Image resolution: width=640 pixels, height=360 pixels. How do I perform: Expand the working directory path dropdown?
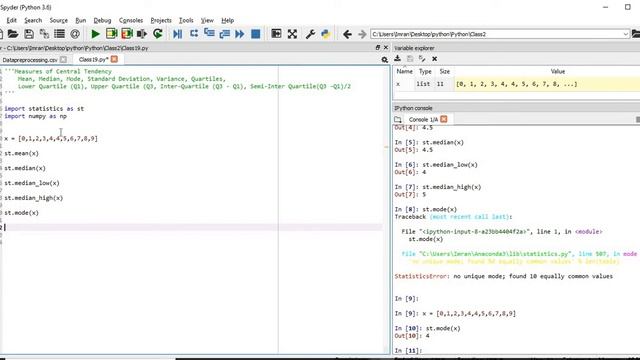pos(626,34)
